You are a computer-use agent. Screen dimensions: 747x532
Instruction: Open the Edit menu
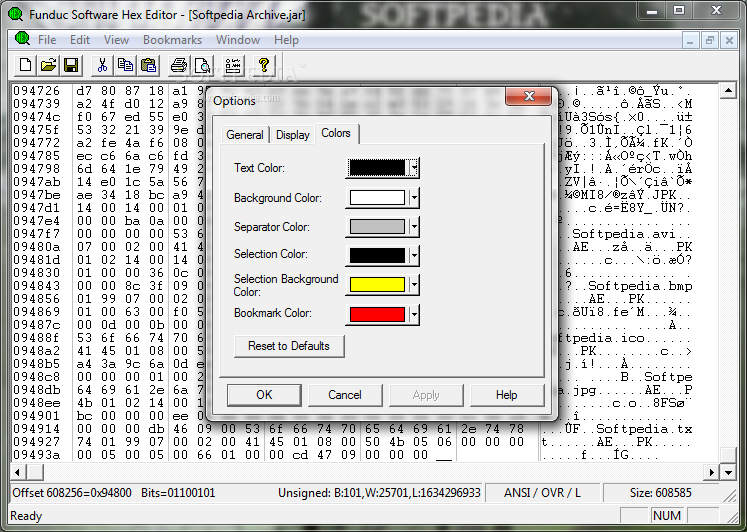coord(80,40)
